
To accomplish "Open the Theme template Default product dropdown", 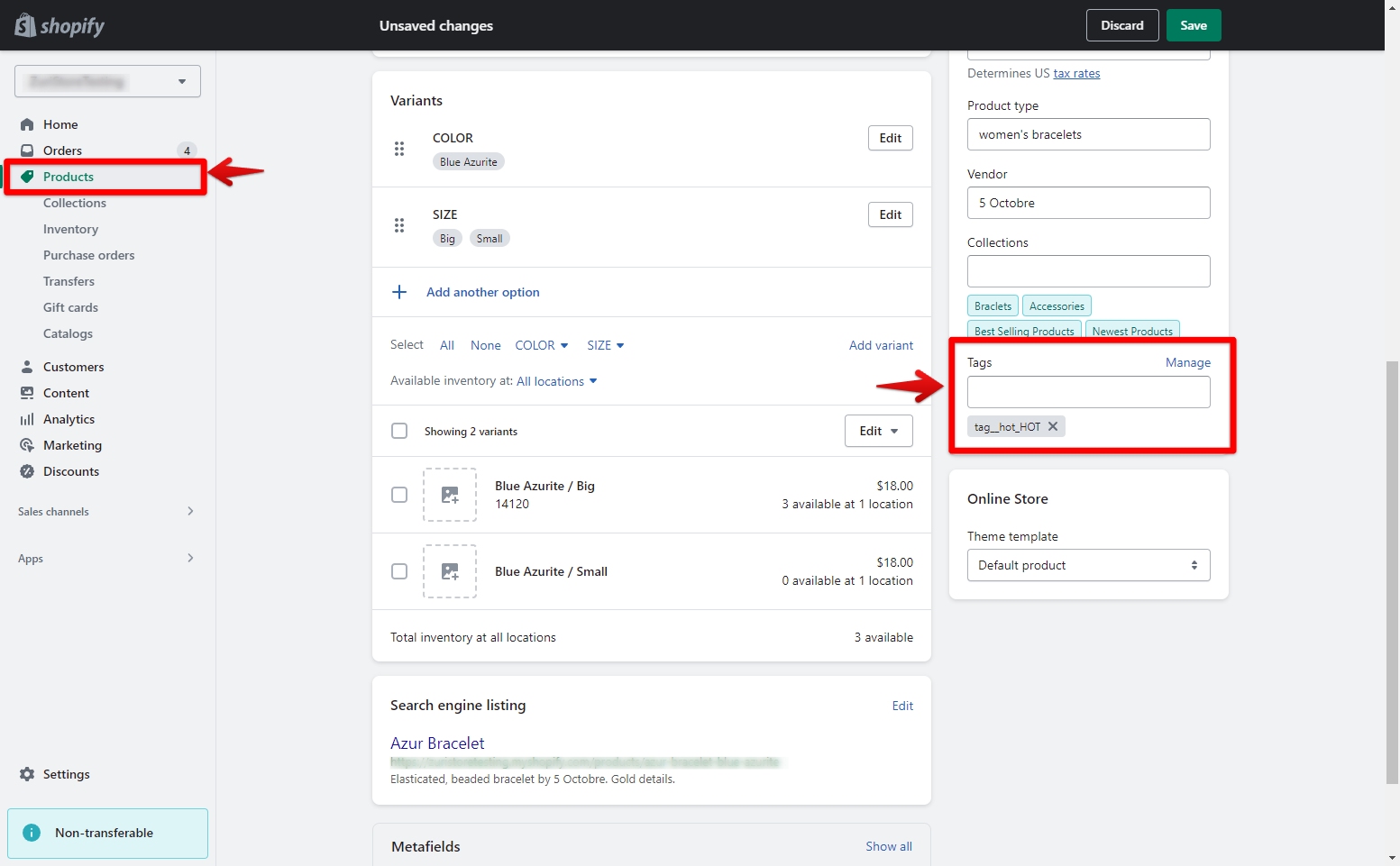I will (1089, 565).
